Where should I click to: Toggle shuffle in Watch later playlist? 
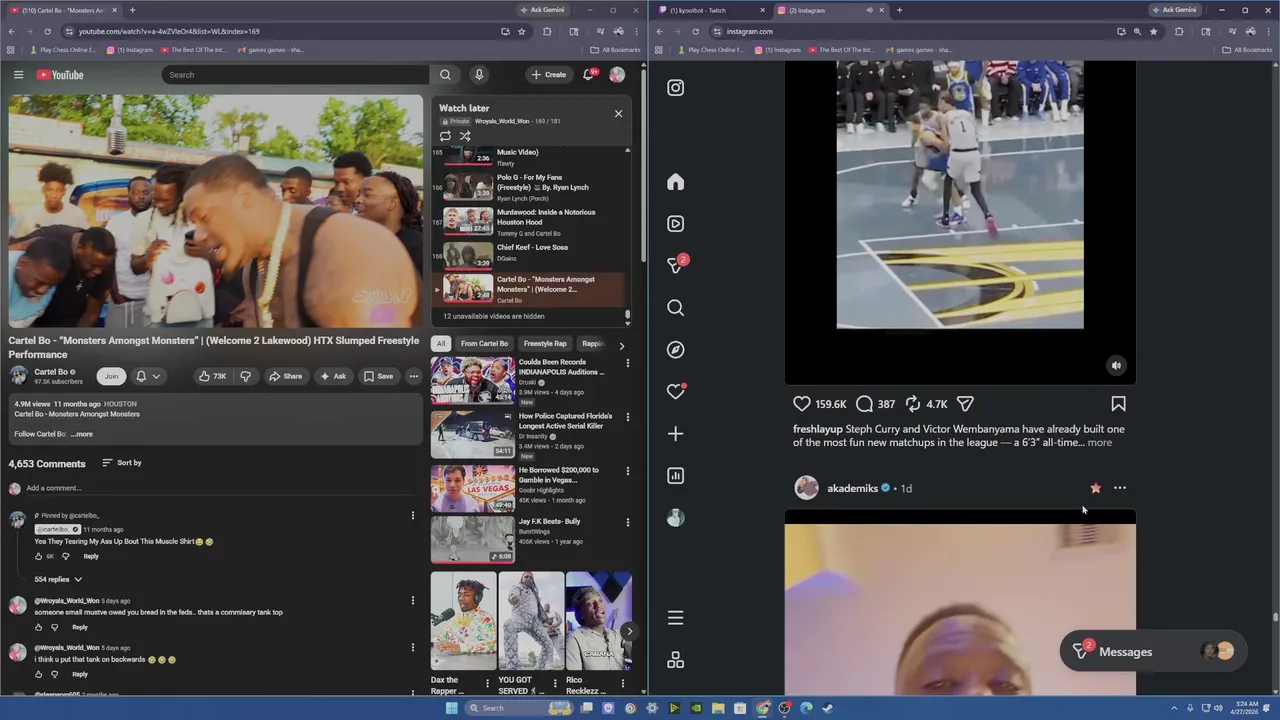pos(465,136)
